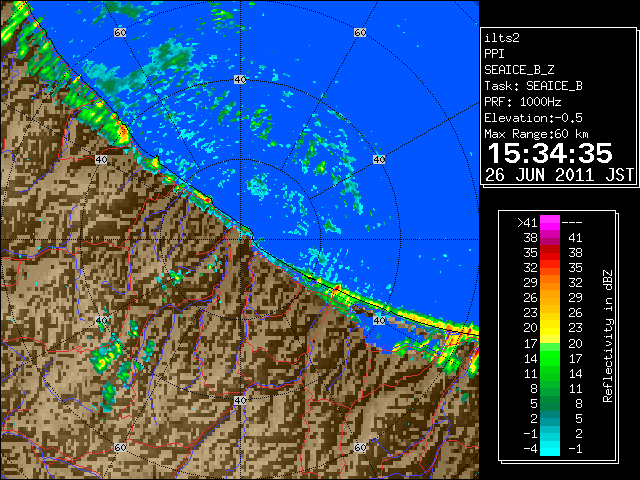This screenshot has width=640, height=480.
Task: Pick the bright green 14 dBZ color band
Action: pos(550,358)
